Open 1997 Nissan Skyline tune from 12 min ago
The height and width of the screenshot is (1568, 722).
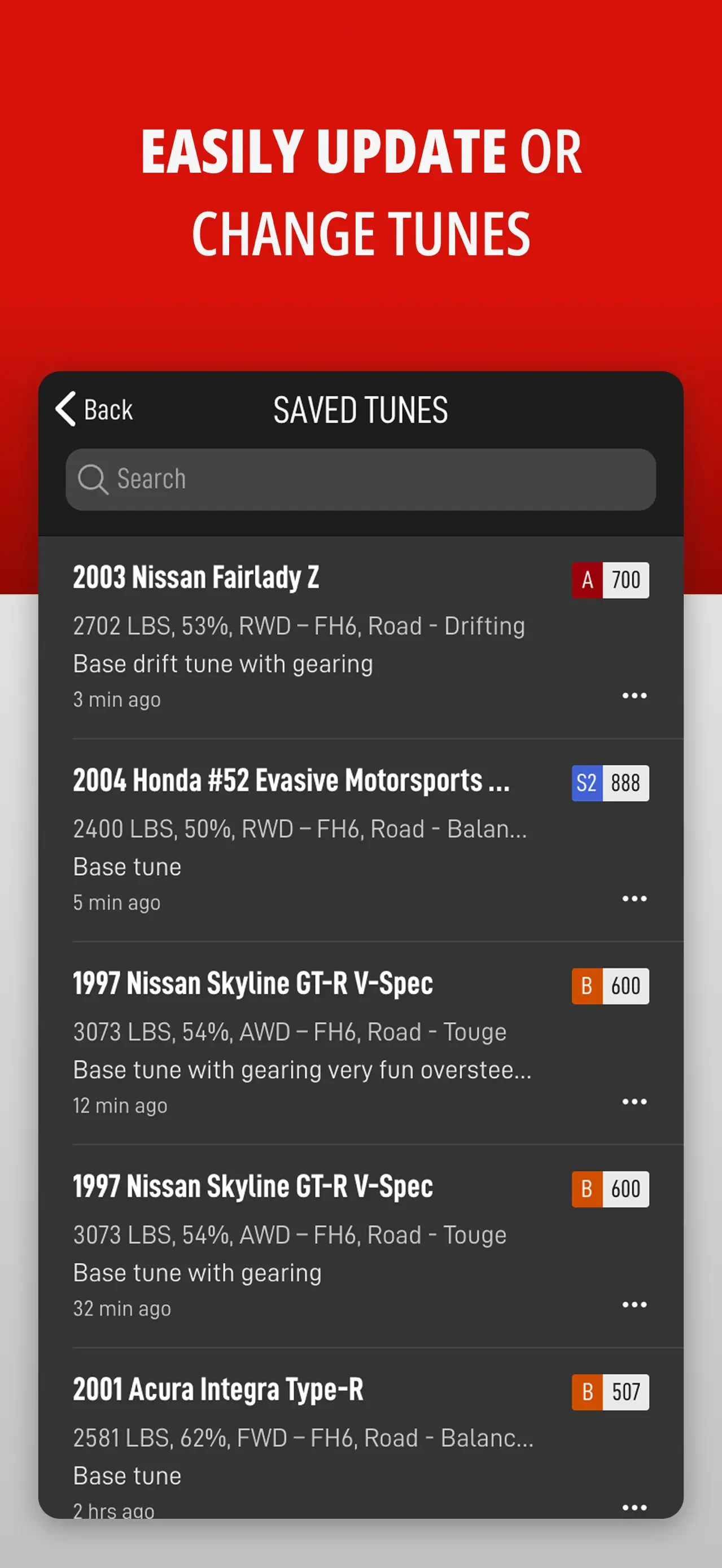tap(360, 1043)
